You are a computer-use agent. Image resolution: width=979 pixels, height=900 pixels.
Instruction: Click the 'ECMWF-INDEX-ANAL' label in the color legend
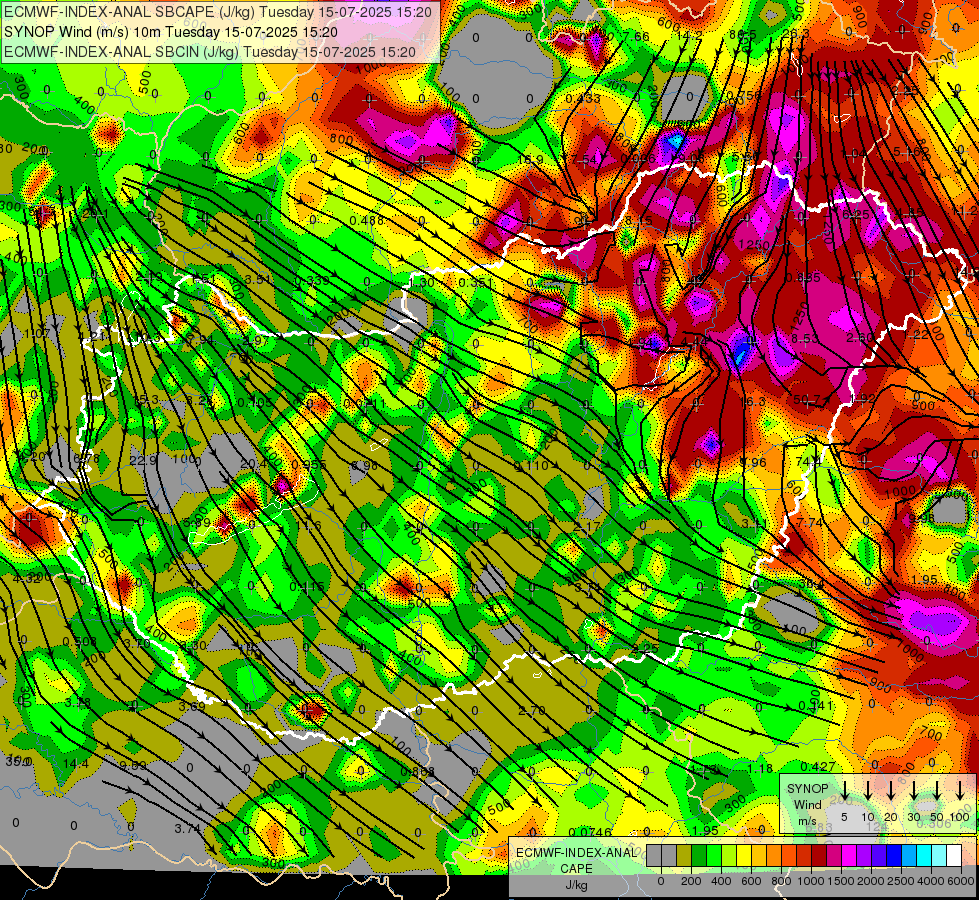click(x=576, y=853)
